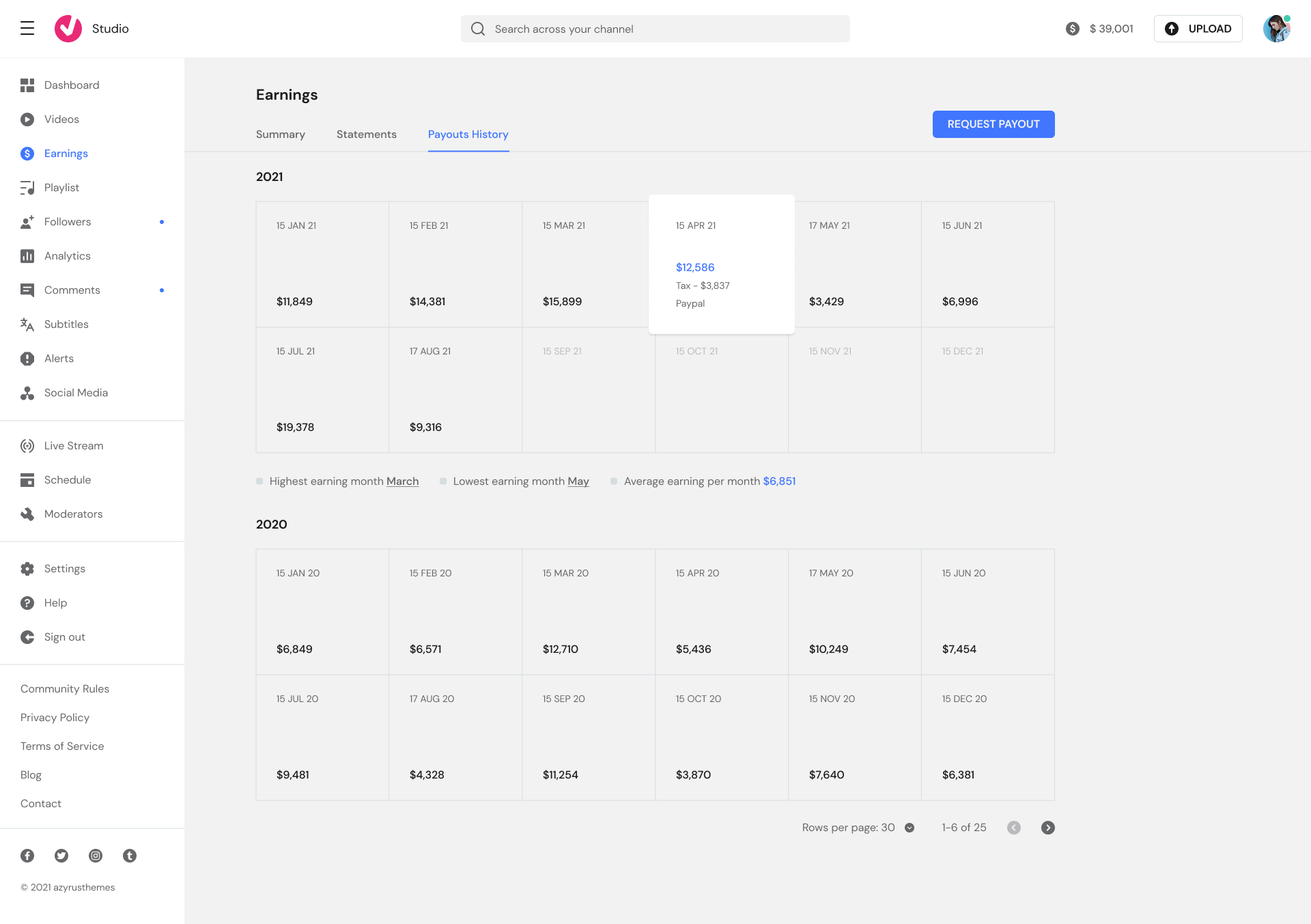Viewport: 1311px width, 924px height.
Task: Click the Subtitles translate icon
Action: click(27, 324)
